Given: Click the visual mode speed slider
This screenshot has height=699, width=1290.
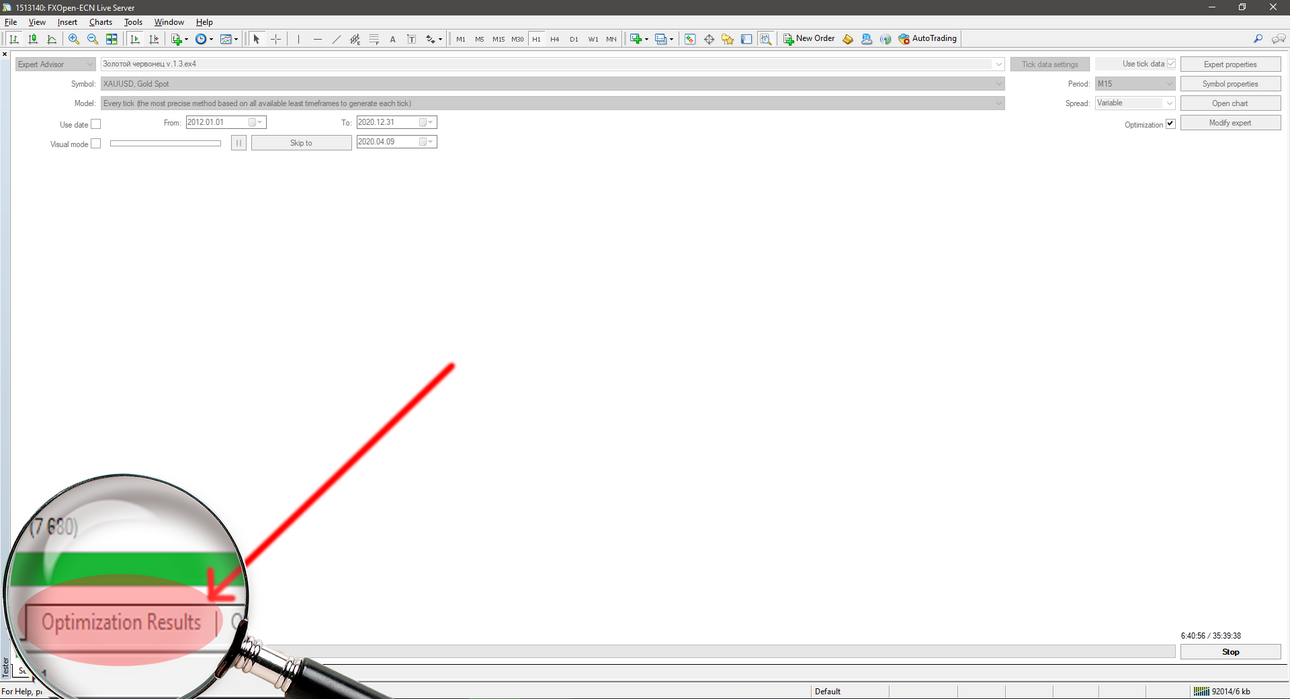Looking at the screenshot, I should pos(165,143).
